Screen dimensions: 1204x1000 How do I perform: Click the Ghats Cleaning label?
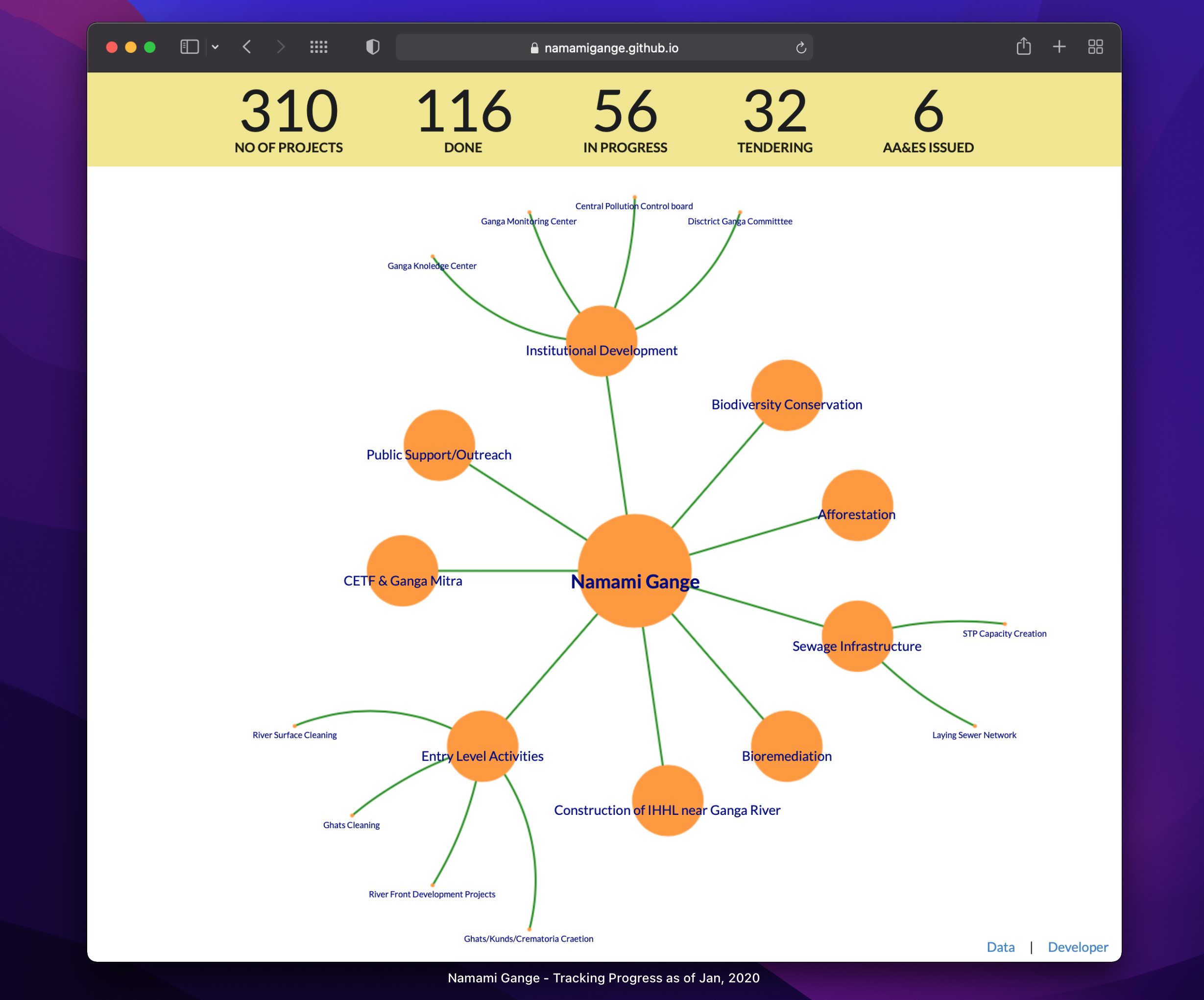pyautogui.click(x=352, y=825)
